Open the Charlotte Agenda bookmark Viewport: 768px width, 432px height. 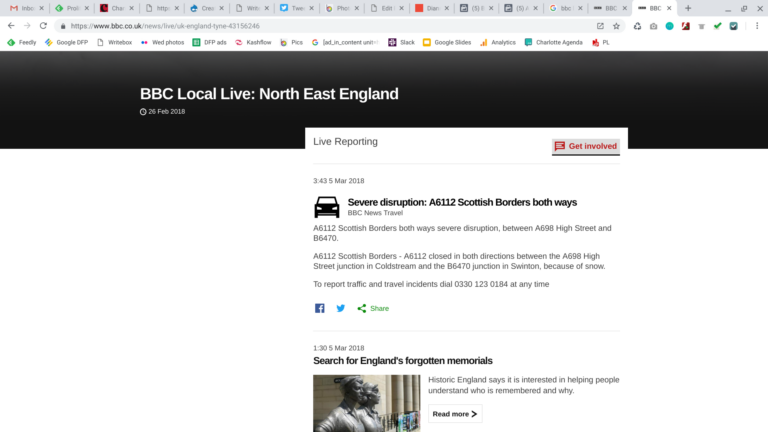click(553, 43)
